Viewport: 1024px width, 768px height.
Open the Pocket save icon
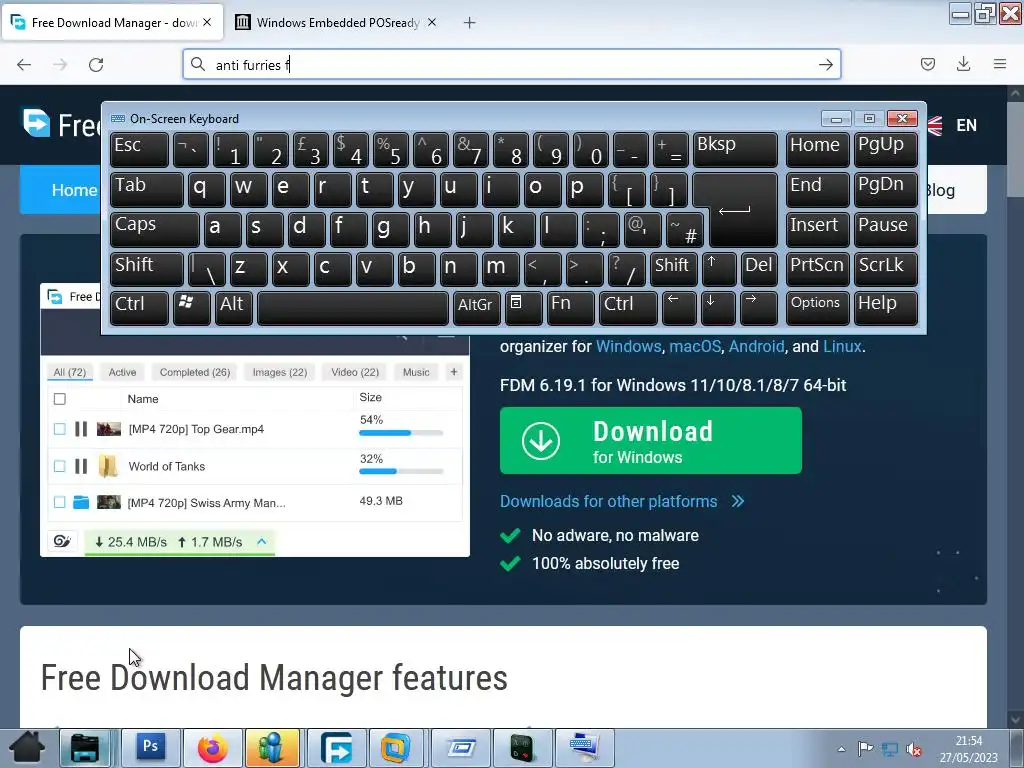[x=927, y=64]
